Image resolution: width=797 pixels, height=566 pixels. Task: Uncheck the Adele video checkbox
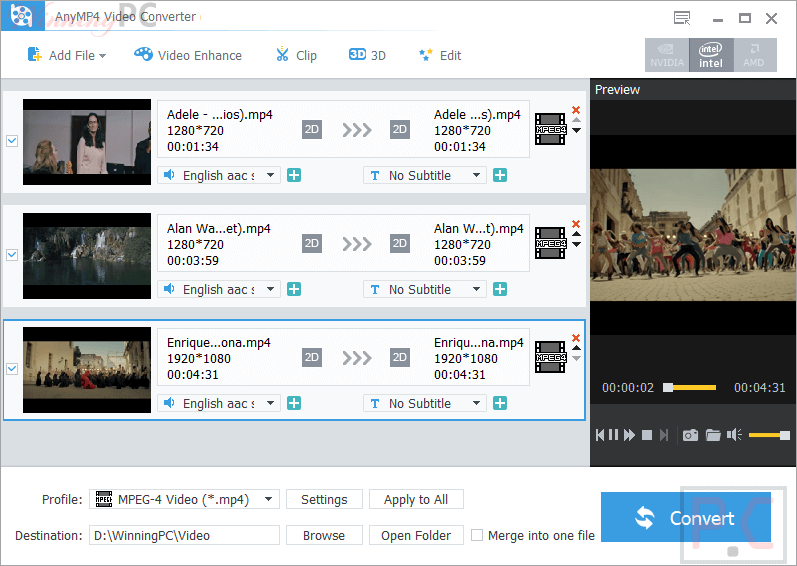coord(12,141)
